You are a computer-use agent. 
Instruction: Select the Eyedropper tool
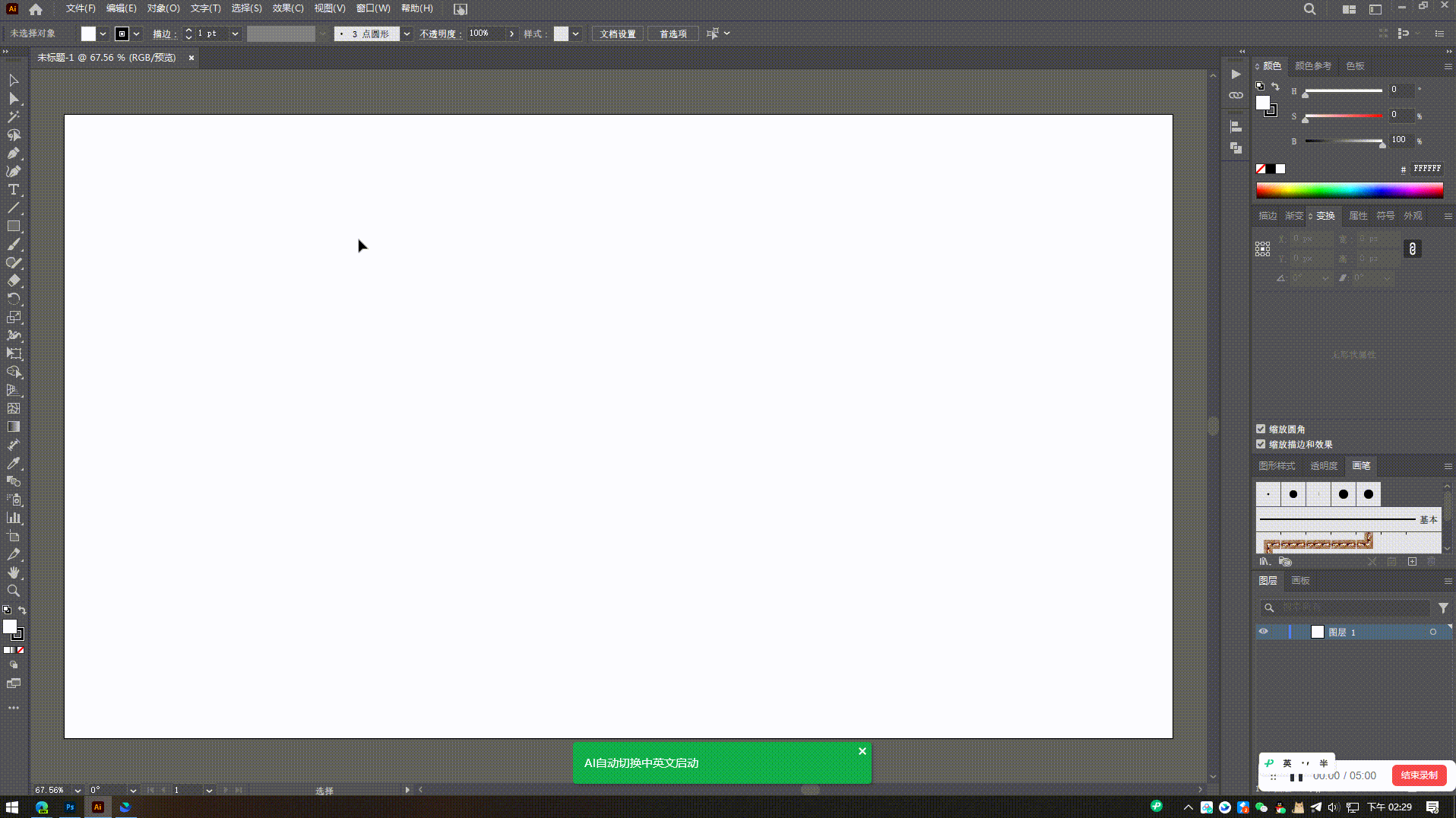point(14,463)
